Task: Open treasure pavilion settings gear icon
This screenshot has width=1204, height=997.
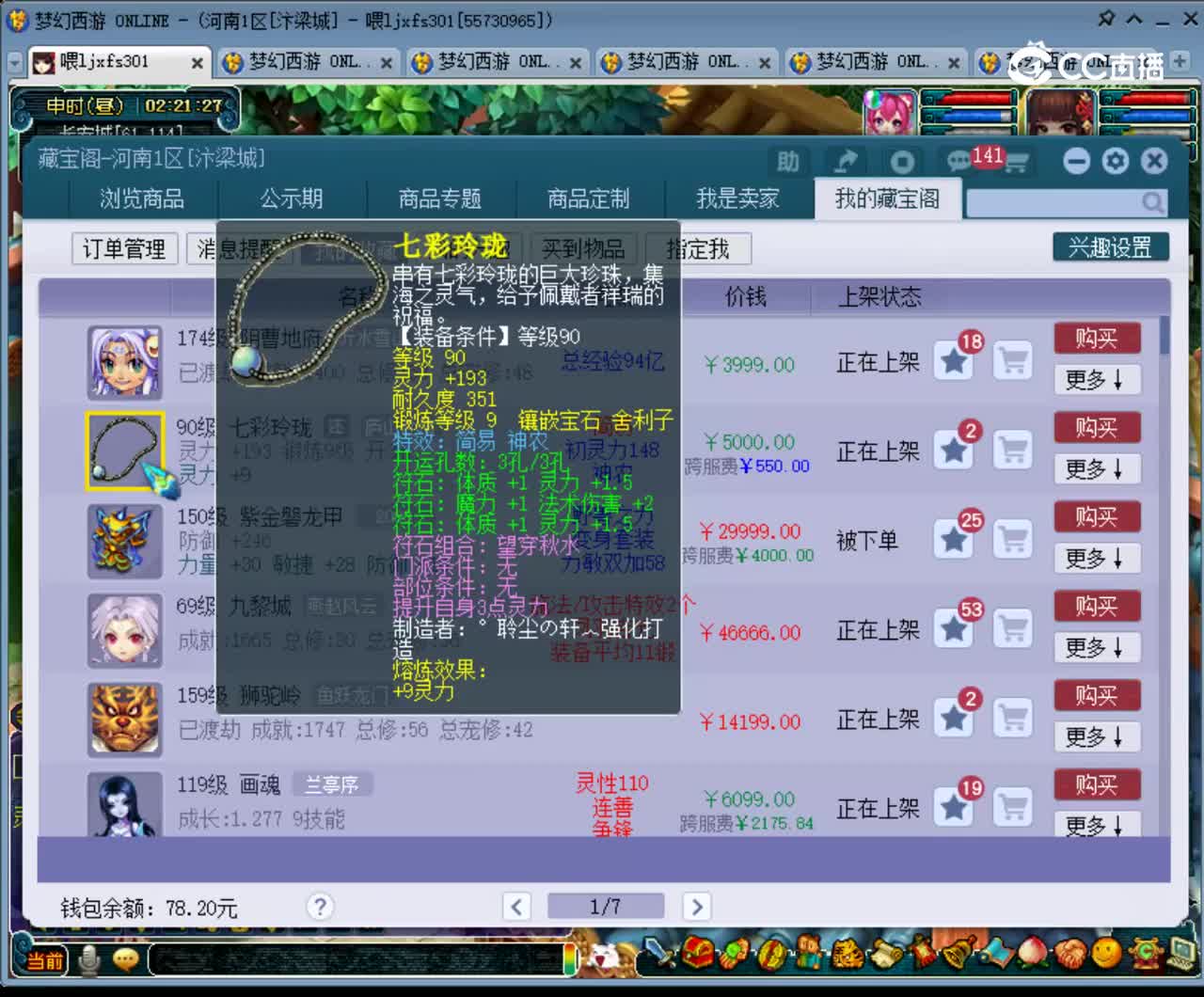Action: tap(1115, 161)
